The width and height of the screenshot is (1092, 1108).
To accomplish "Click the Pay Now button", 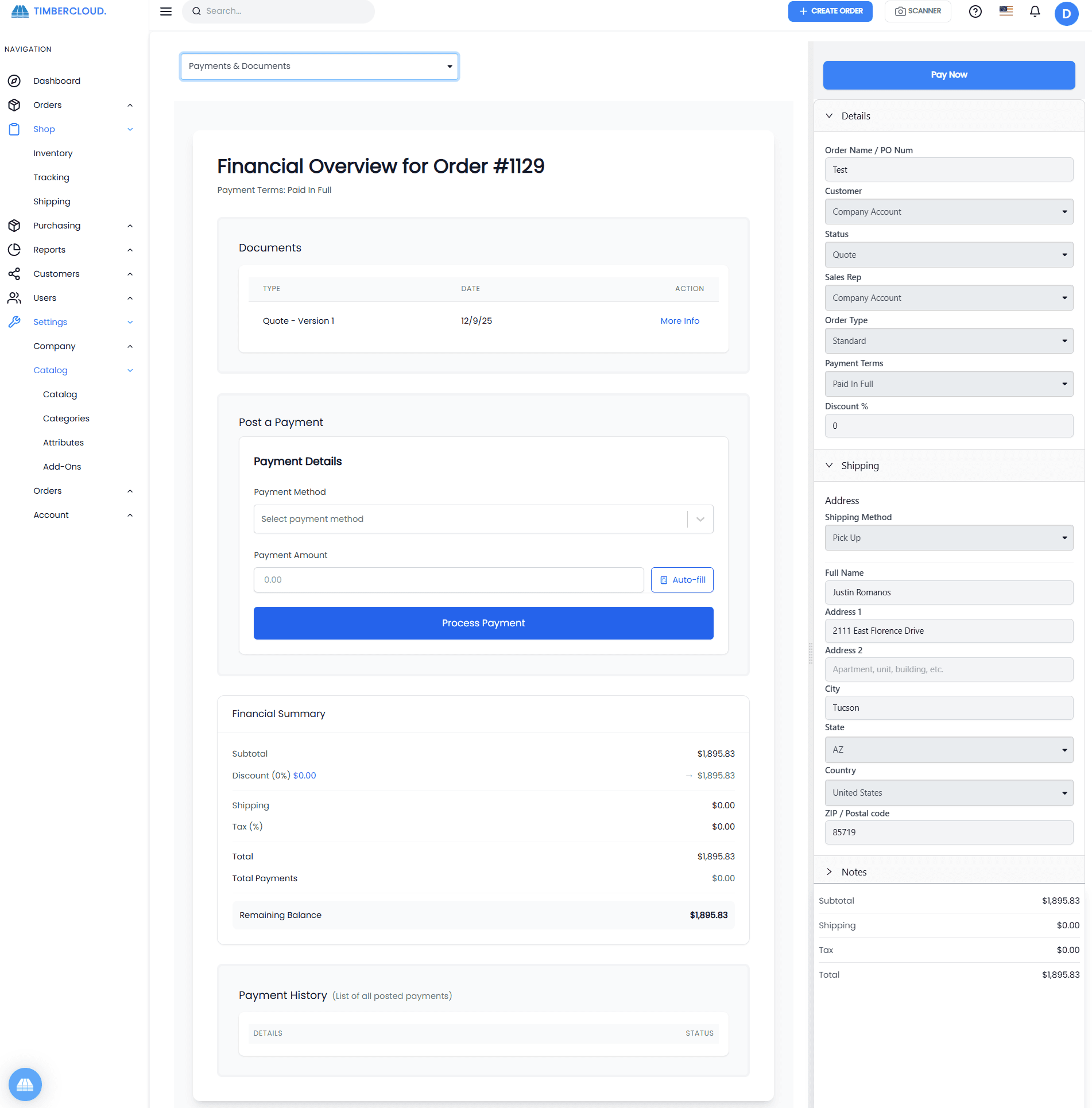I will (x=948, y=75).
